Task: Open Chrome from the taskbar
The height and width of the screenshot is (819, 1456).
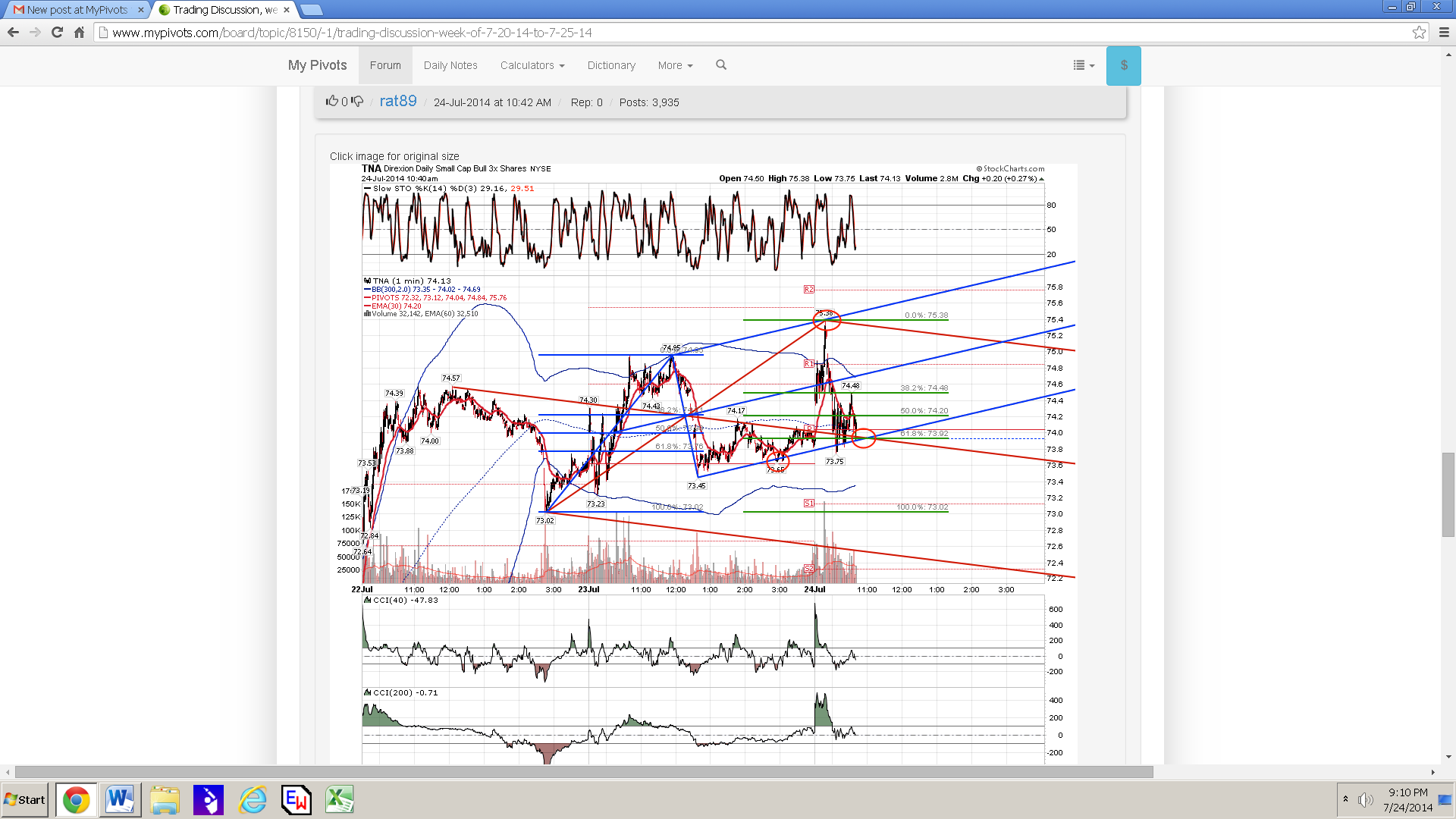Action: tap(76, 800)
